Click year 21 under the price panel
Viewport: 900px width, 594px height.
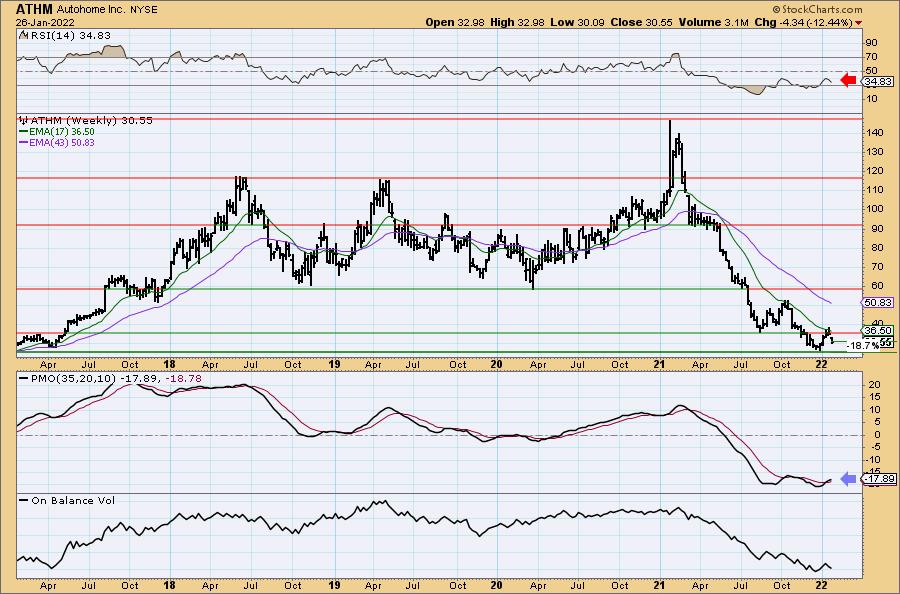[x=660, y=364]
